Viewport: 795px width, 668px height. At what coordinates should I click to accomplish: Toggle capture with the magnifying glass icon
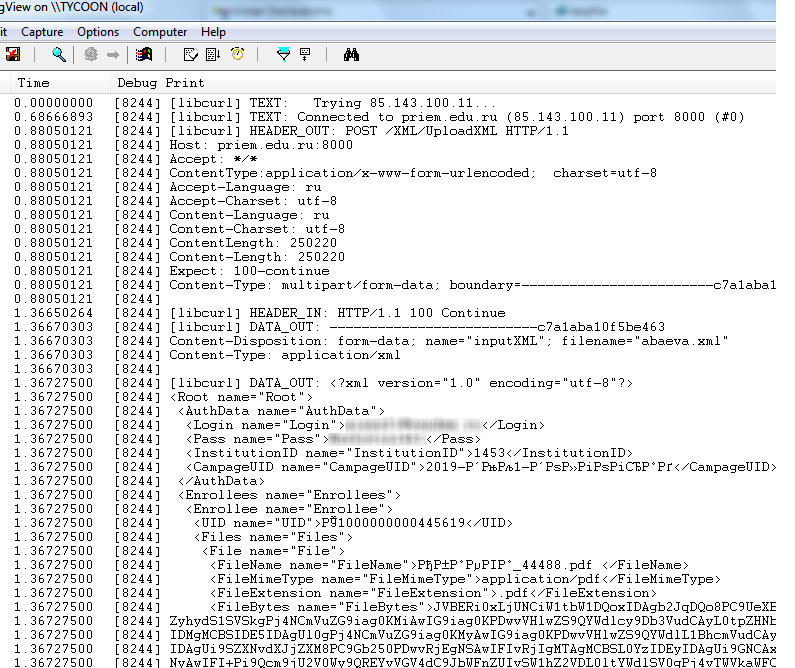[x=59, y=55]
